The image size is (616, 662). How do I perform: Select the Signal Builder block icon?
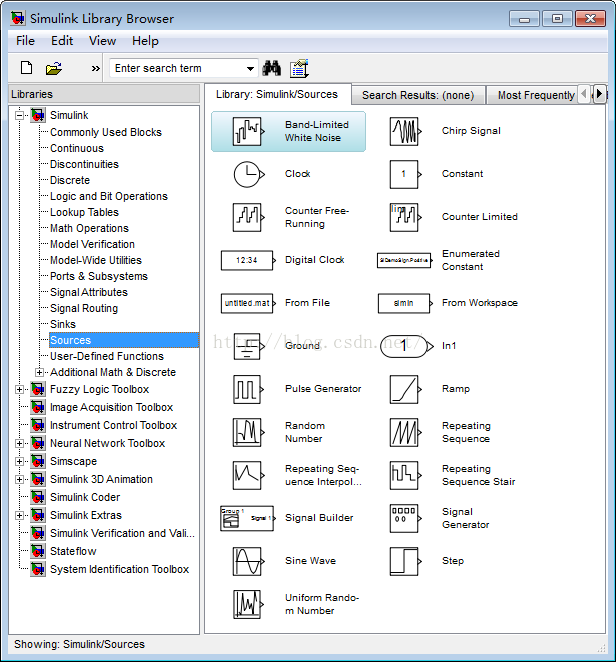coord(248,518)
